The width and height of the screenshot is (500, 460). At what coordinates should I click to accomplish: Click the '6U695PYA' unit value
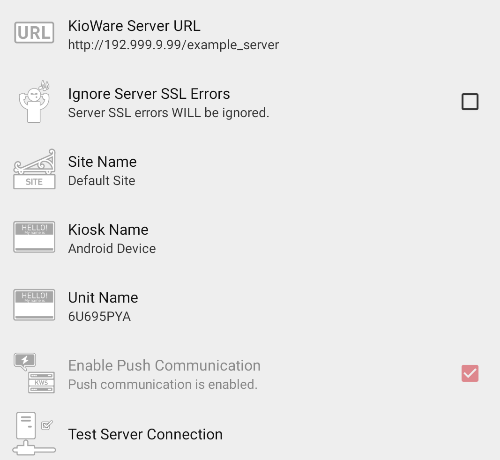(x=99, y=317)
